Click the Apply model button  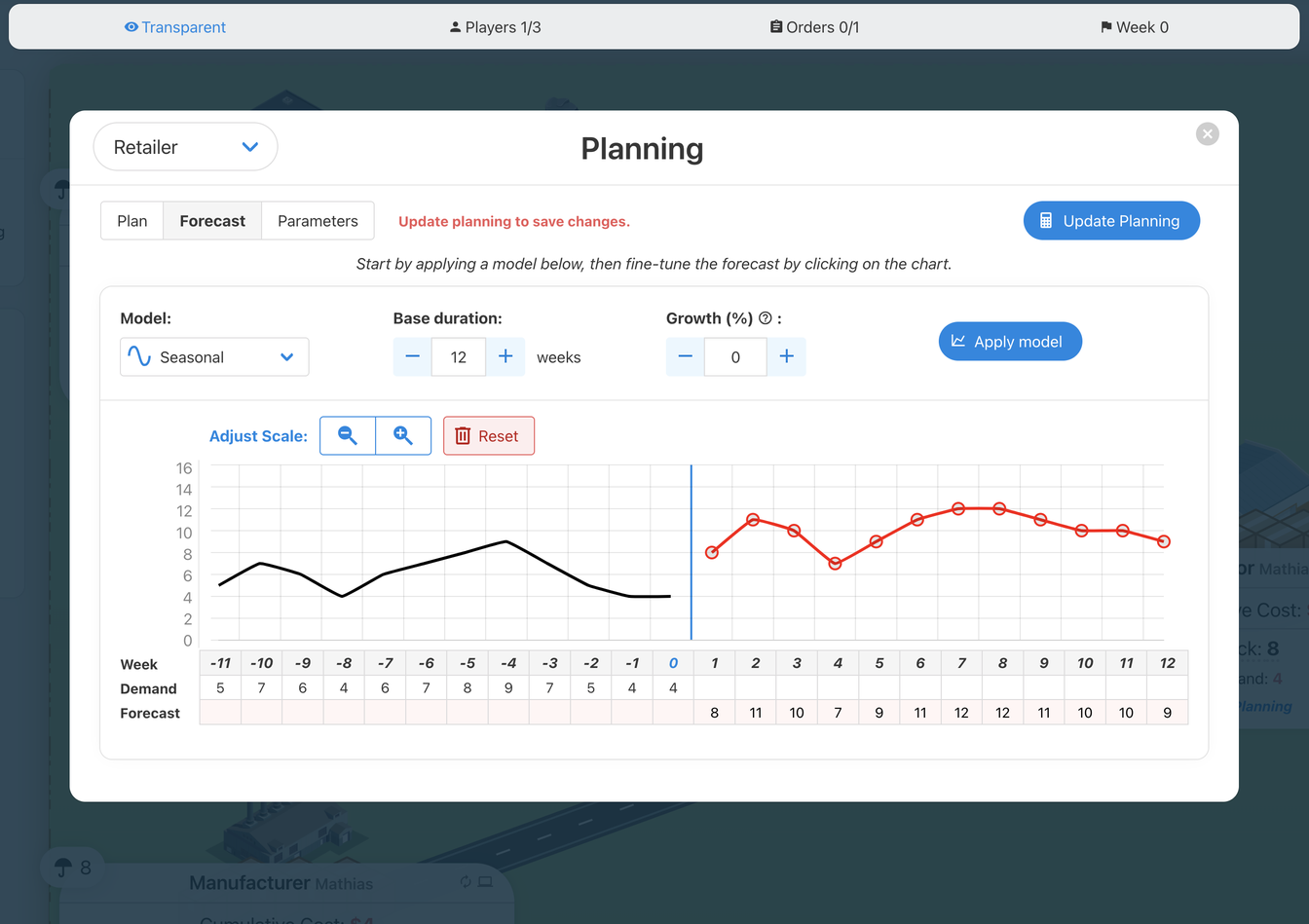coord(1010,342)
